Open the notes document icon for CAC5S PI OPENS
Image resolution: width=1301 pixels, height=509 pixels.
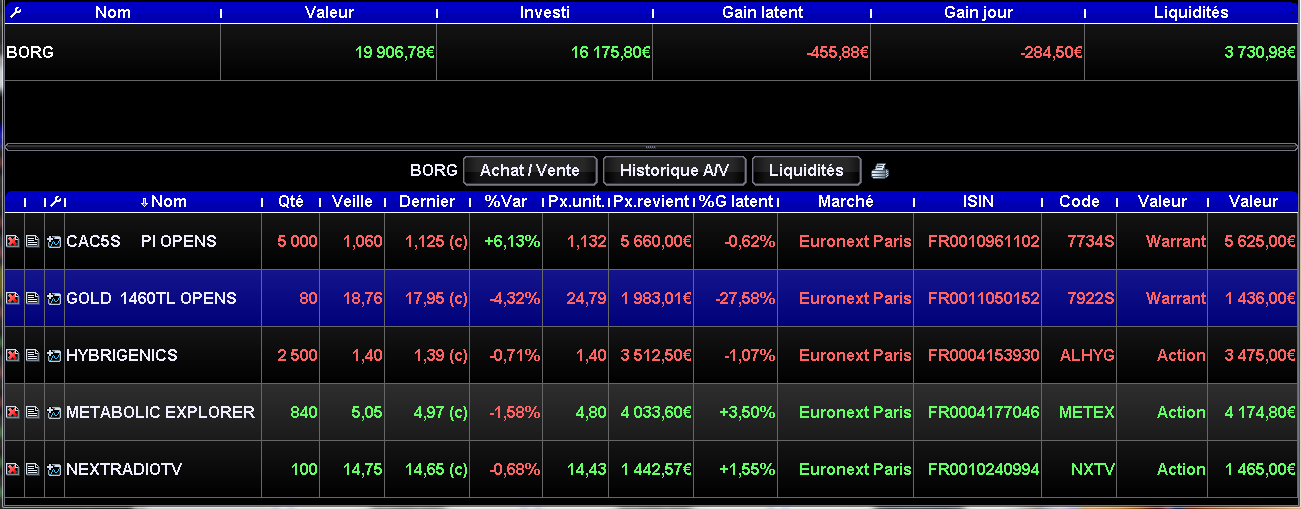pos(33,241)
